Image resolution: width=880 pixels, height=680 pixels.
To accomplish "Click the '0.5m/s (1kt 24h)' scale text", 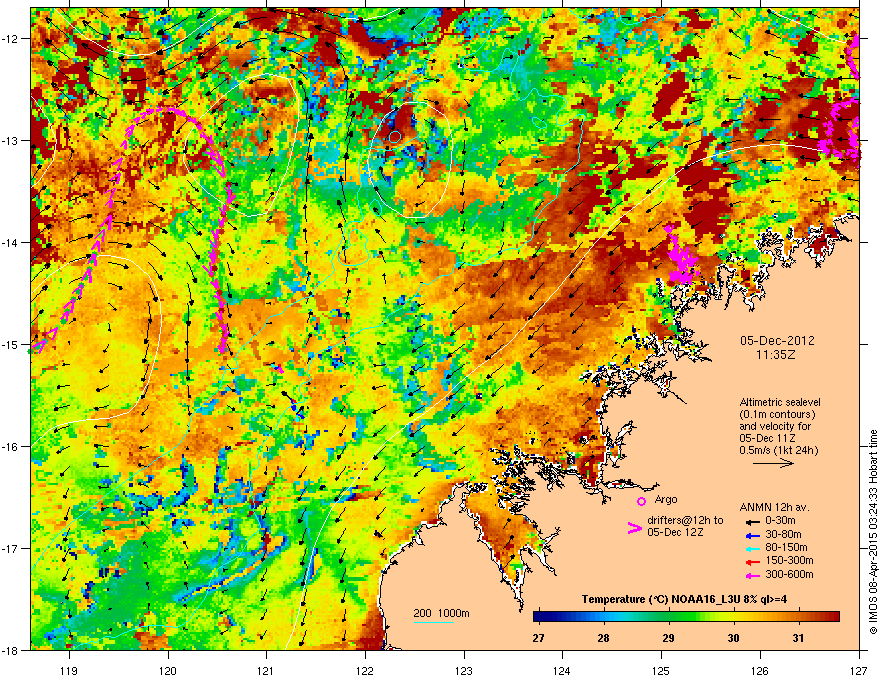I will pyautogui.click(x=778, y=450).
